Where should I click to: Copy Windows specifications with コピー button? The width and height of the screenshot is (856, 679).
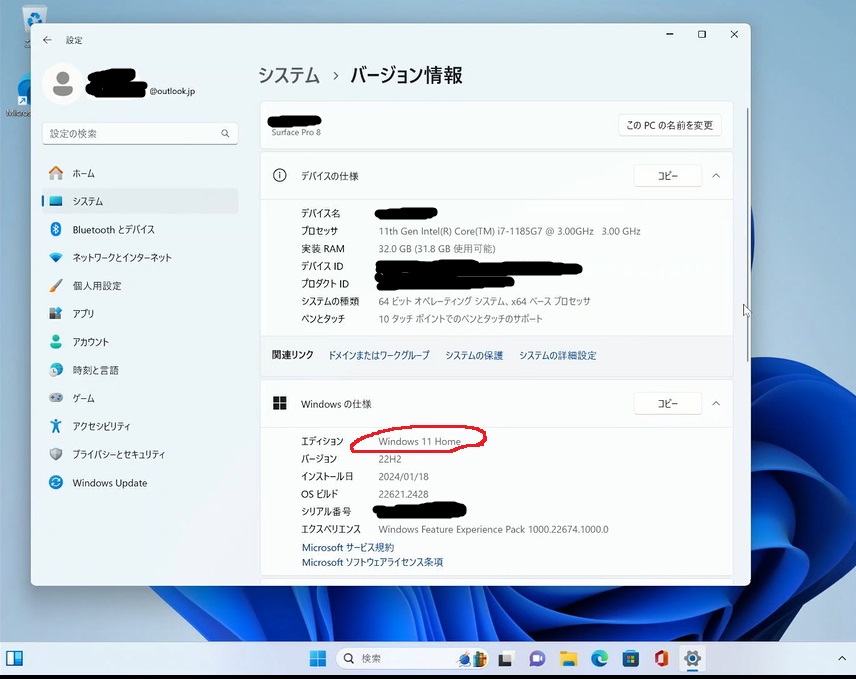667,403
